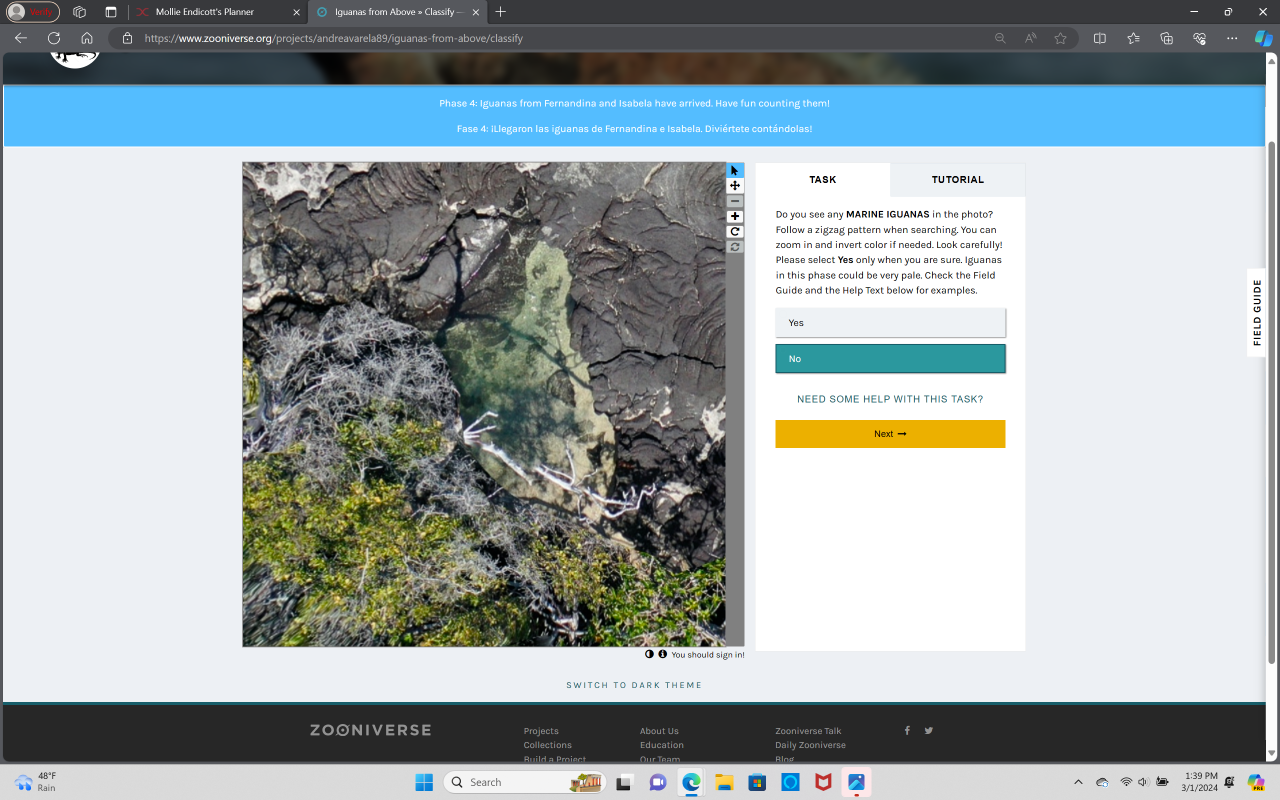The width and height of the screenshot is (1280, 800).
Task: Open the clock and calendar flyout
Action: [x=1200, y=782]
